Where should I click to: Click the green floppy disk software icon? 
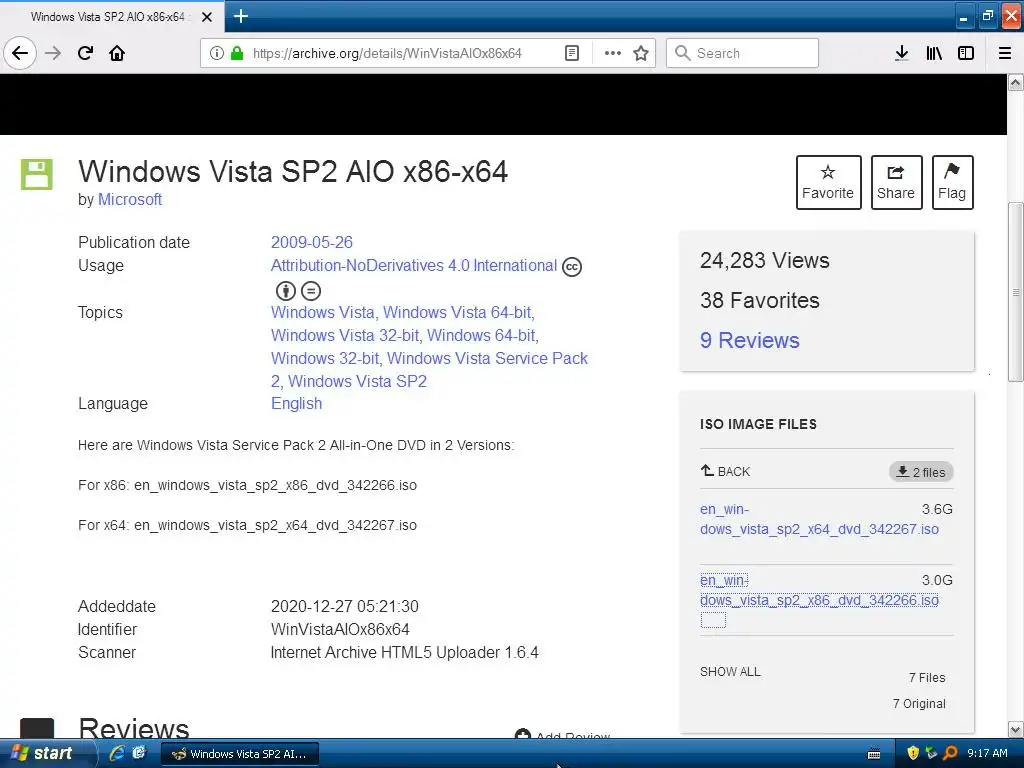click(x=37, y=174)
